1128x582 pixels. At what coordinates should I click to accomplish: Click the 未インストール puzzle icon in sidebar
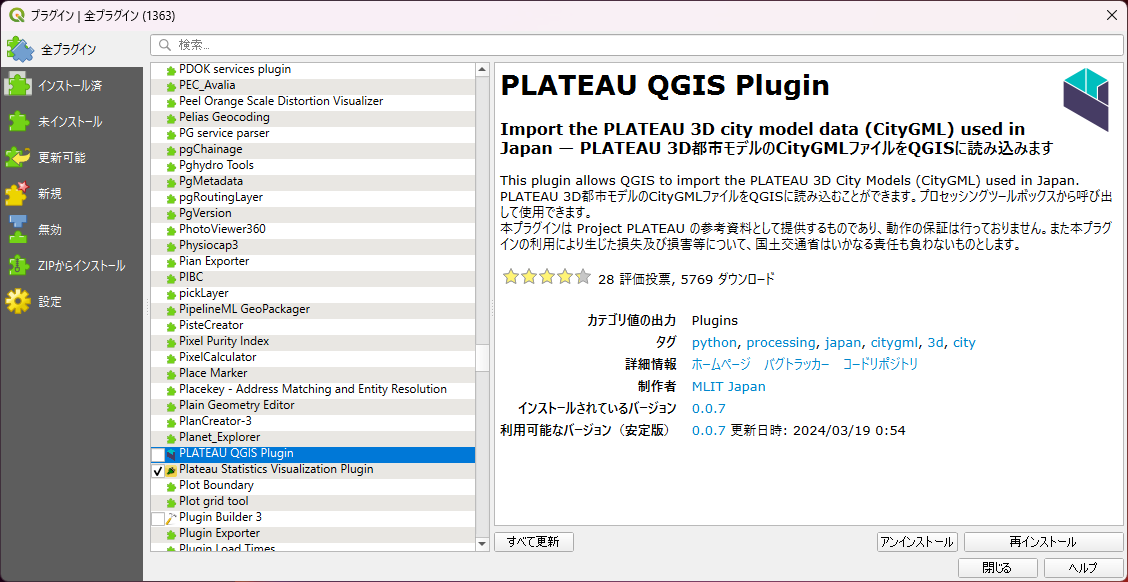pyautogui.click(x=18, y=122)
